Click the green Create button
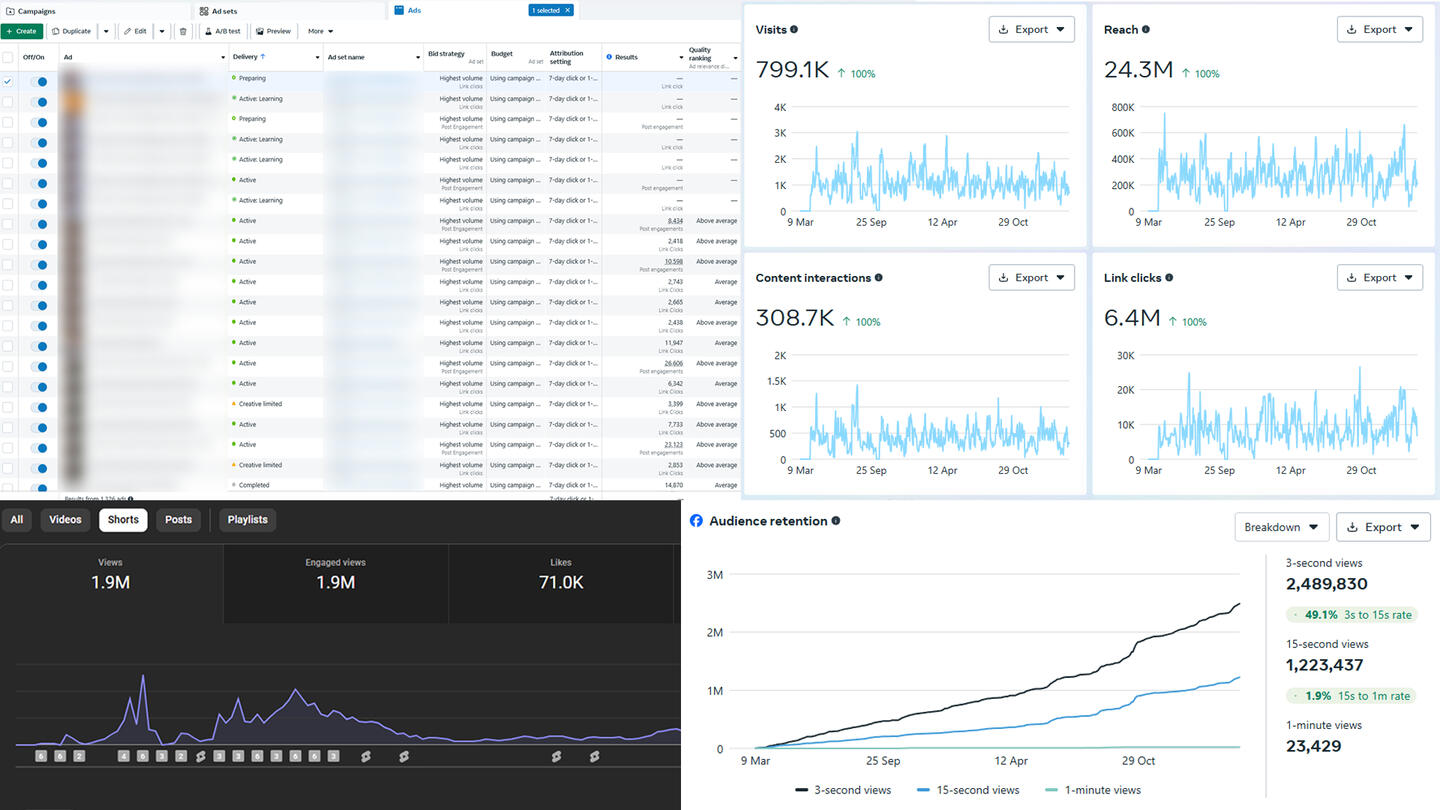Image resolution: width=1440 pixels, height=810 pixels. [22, 31]
